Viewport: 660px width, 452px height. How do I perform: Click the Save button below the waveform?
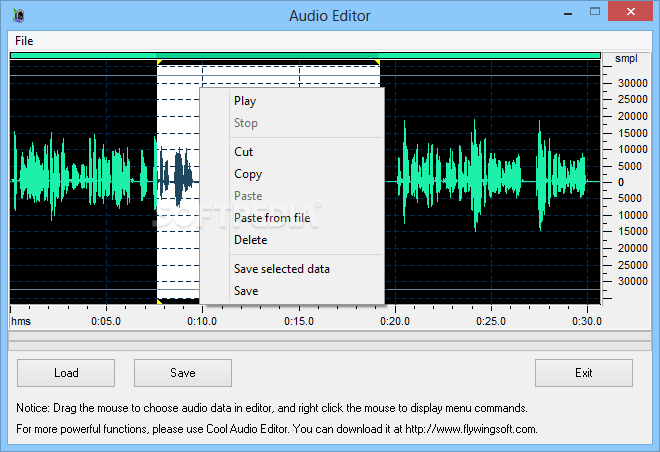point(183,373)
